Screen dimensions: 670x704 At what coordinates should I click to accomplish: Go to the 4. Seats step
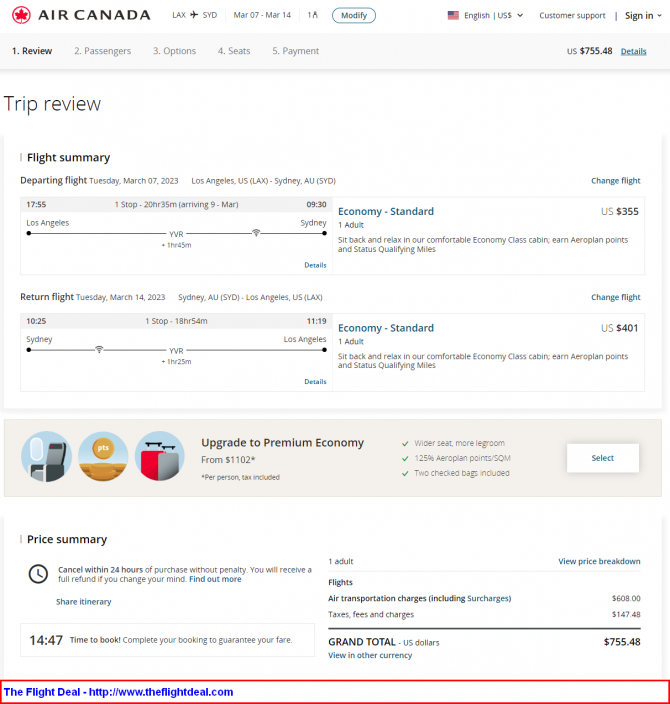[234, 51]
